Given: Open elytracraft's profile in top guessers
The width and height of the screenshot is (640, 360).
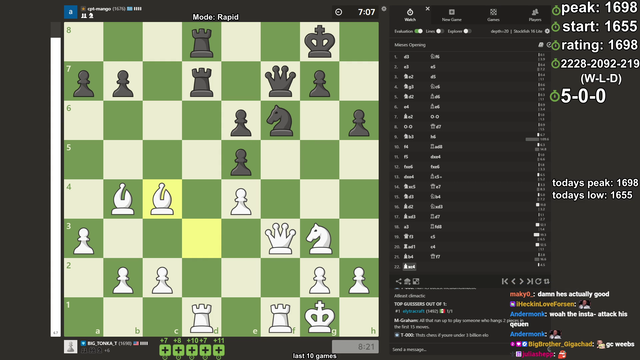Looking at the screenshot, I should (413, 311).
